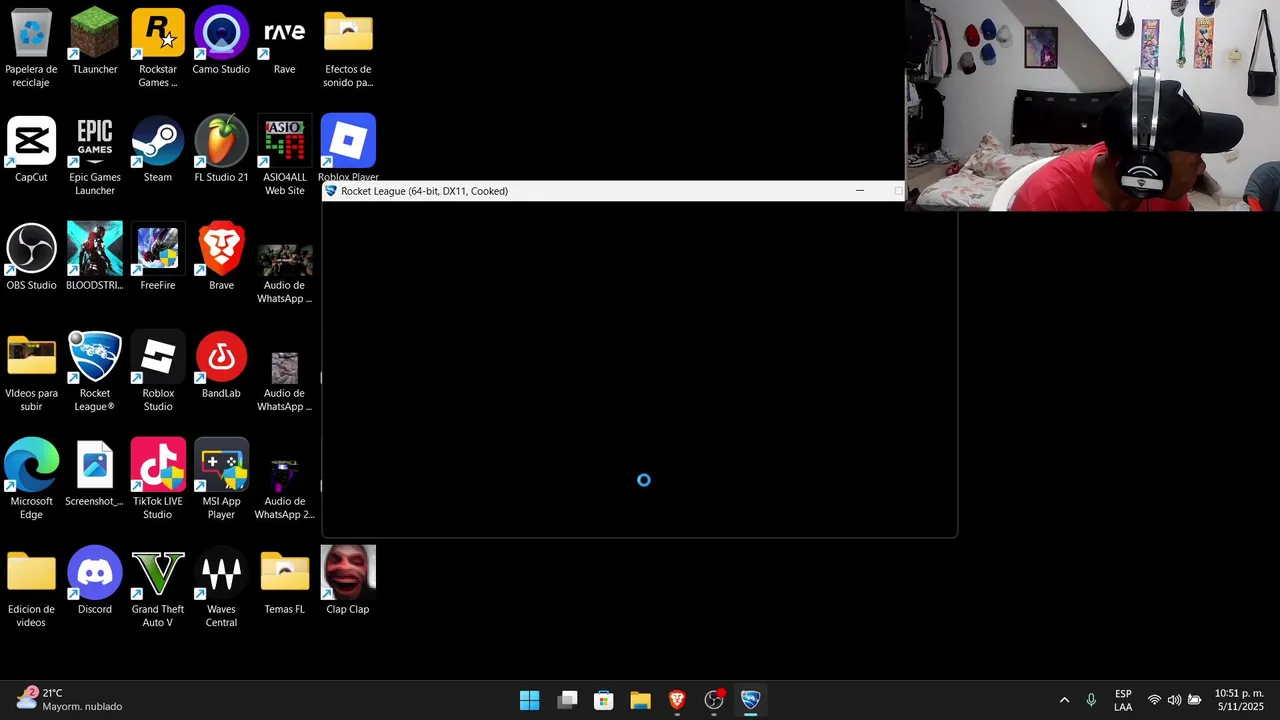Open Microsoft Store from the taskbar
This screenshot has height=720, width=1280.
pyautogui.click(x=604, y=700)
